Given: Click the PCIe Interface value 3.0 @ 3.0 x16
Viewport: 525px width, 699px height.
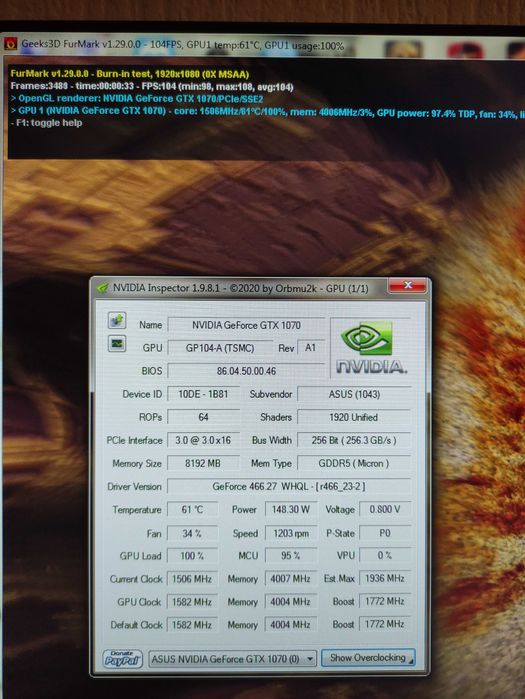Looking at the screenshot, I should tap(203, 440).
